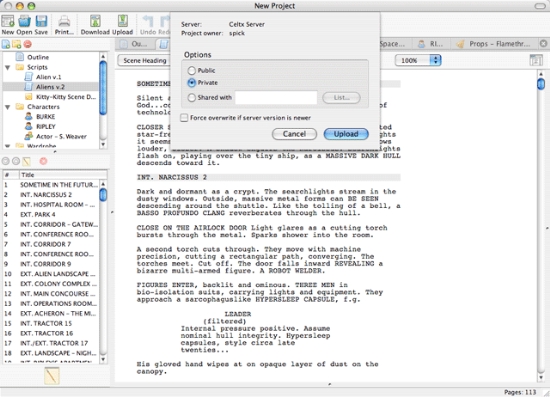This screenshot has width=550, height=397.
Task: Click the add folder icon above project tree
Action: point(16,44)
